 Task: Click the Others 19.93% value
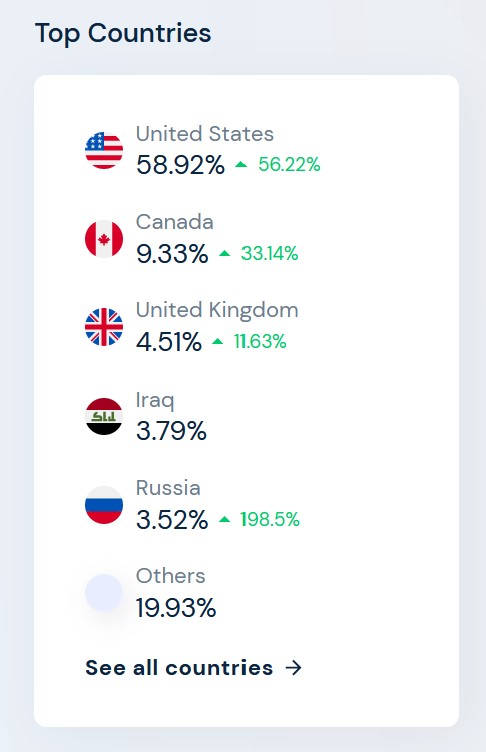pyautogui.click(x=176, y=608)
